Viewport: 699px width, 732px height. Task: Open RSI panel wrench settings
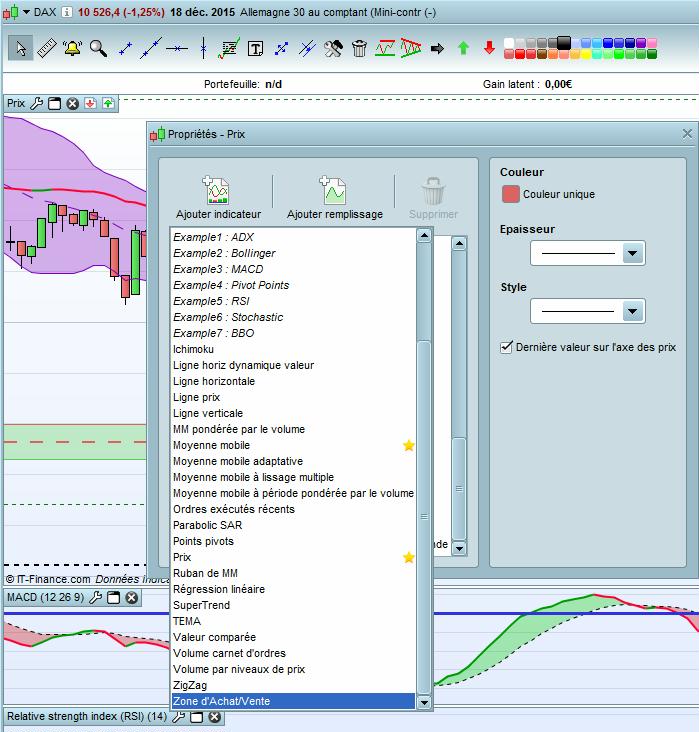pos(178,717)
